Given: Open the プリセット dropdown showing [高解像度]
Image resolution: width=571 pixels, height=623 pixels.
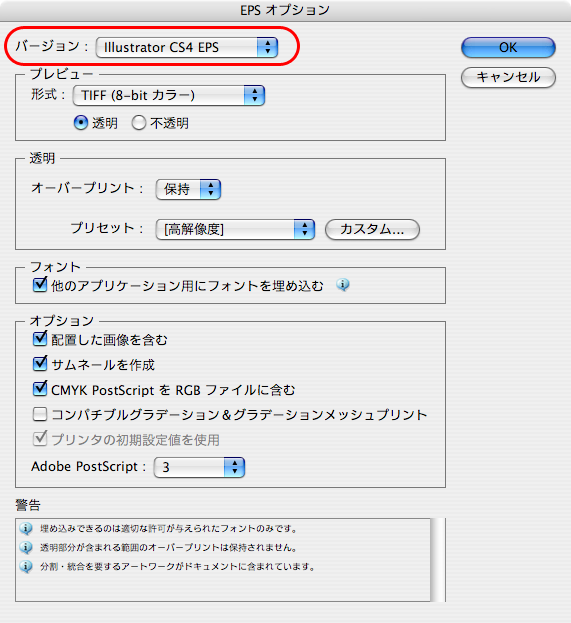Looking at the screenshot, I should point(235,229).
